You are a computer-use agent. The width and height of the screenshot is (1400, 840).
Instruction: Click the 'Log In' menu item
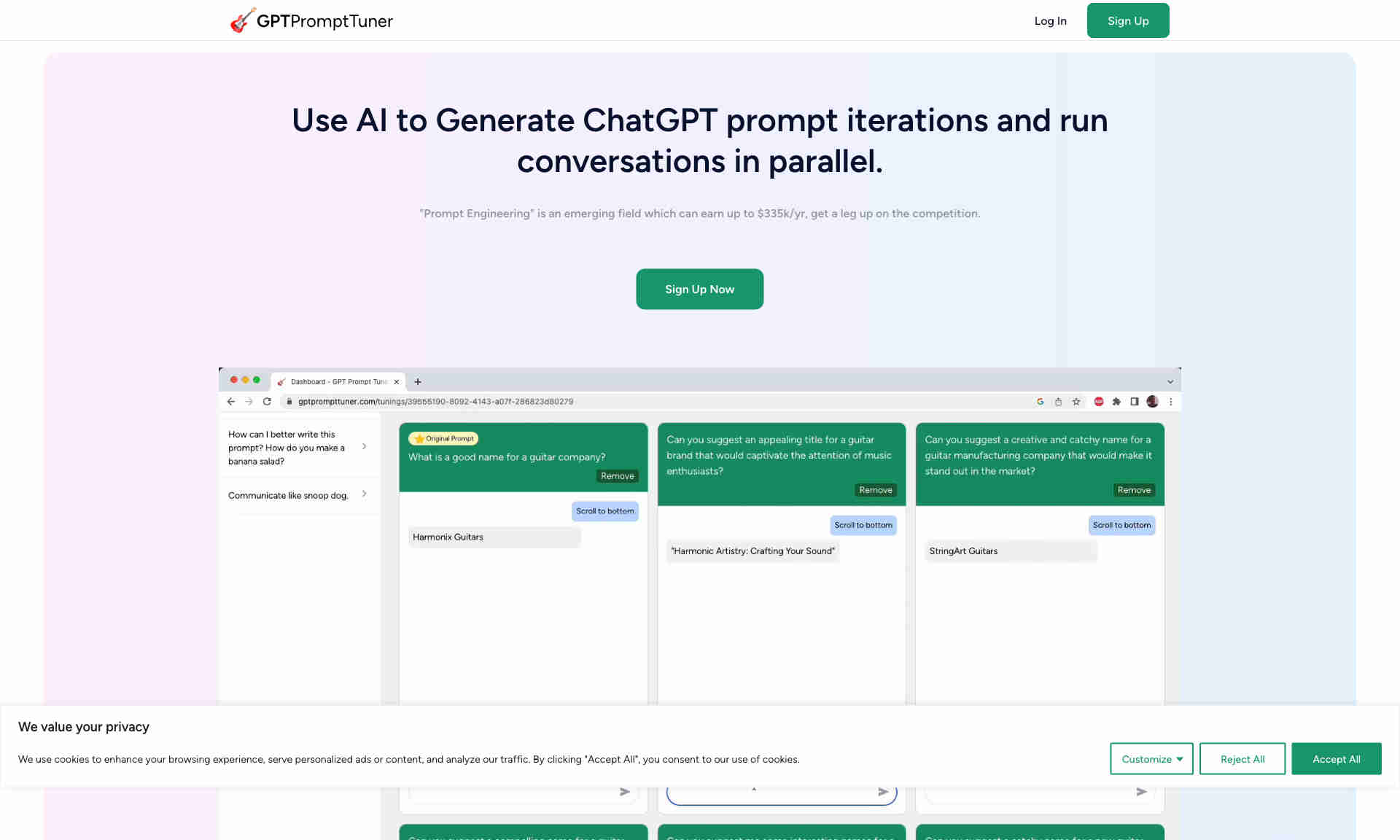click(x=1050, y=20)
